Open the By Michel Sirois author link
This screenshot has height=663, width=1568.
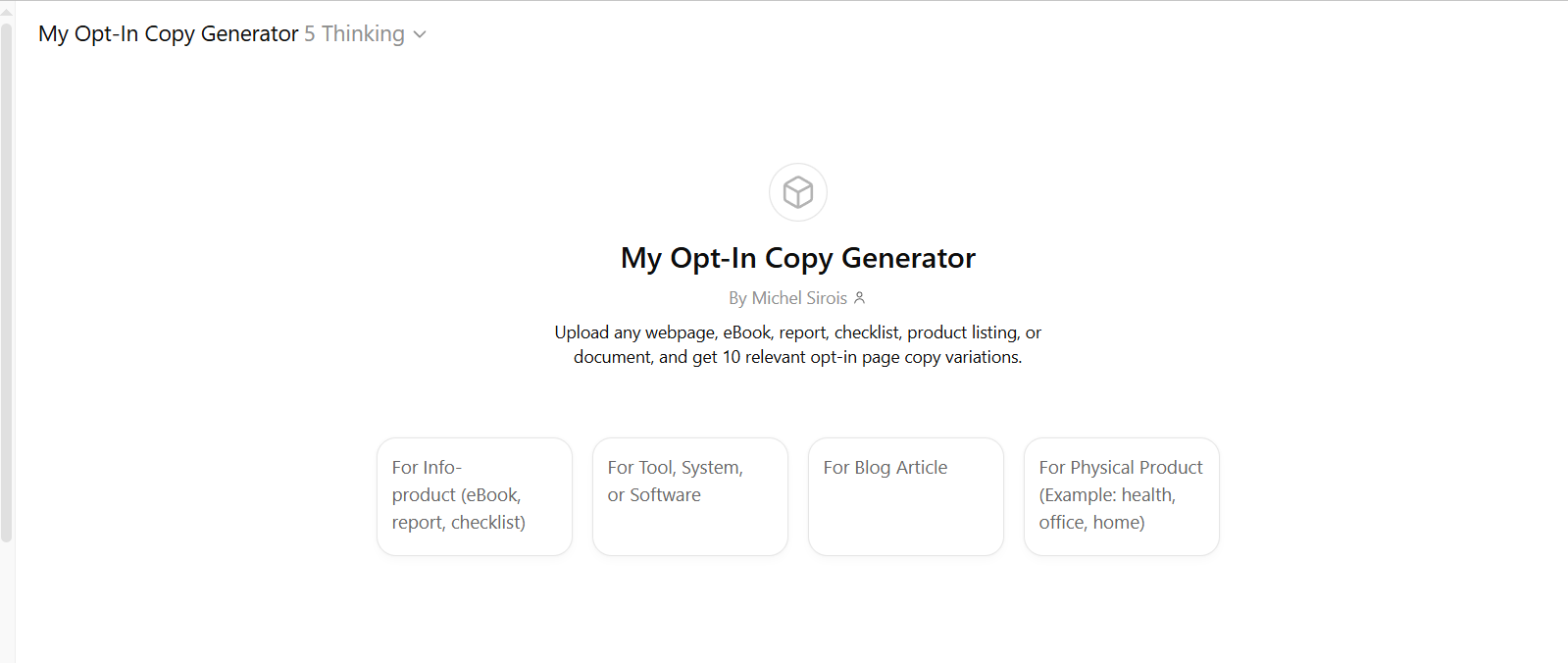coord(788,298)
